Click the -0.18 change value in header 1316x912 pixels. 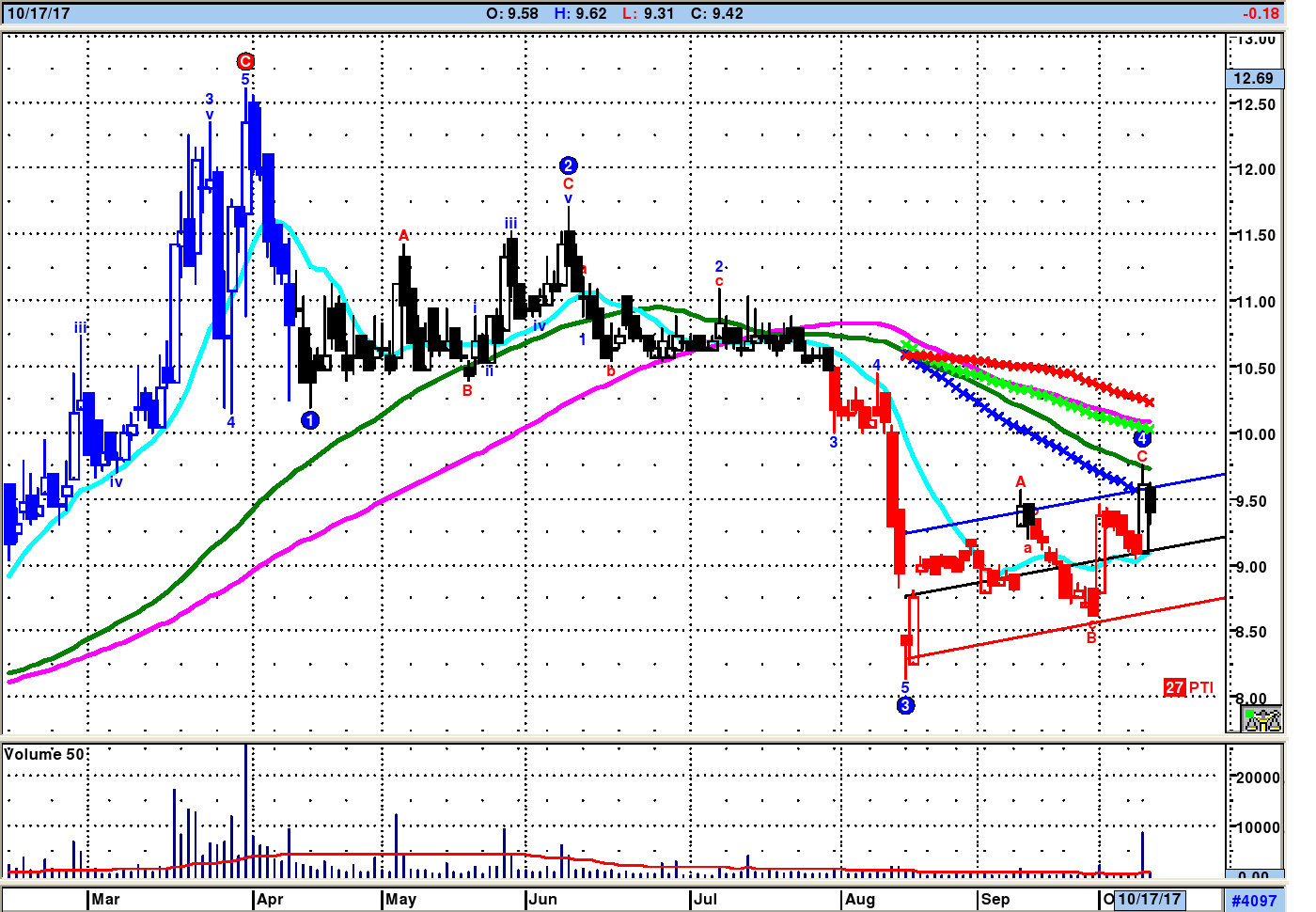click(x=1260, y=13)
